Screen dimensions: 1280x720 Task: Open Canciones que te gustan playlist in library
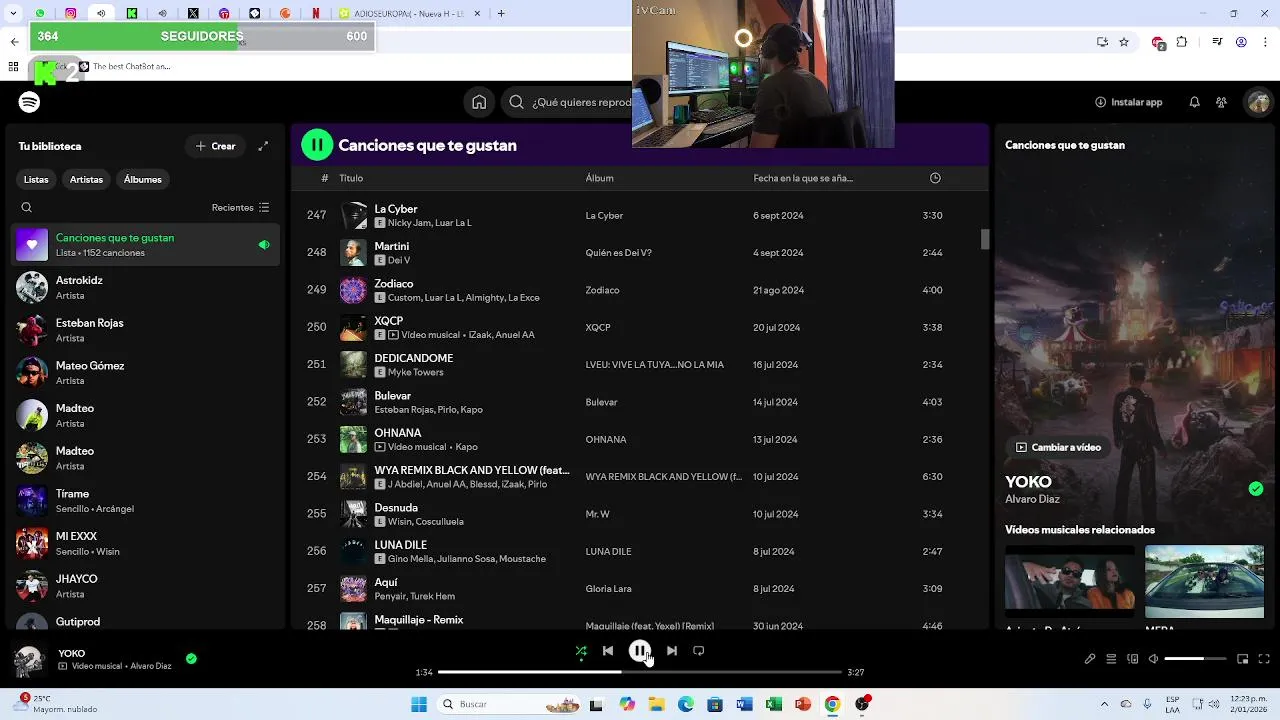[146, 245]
